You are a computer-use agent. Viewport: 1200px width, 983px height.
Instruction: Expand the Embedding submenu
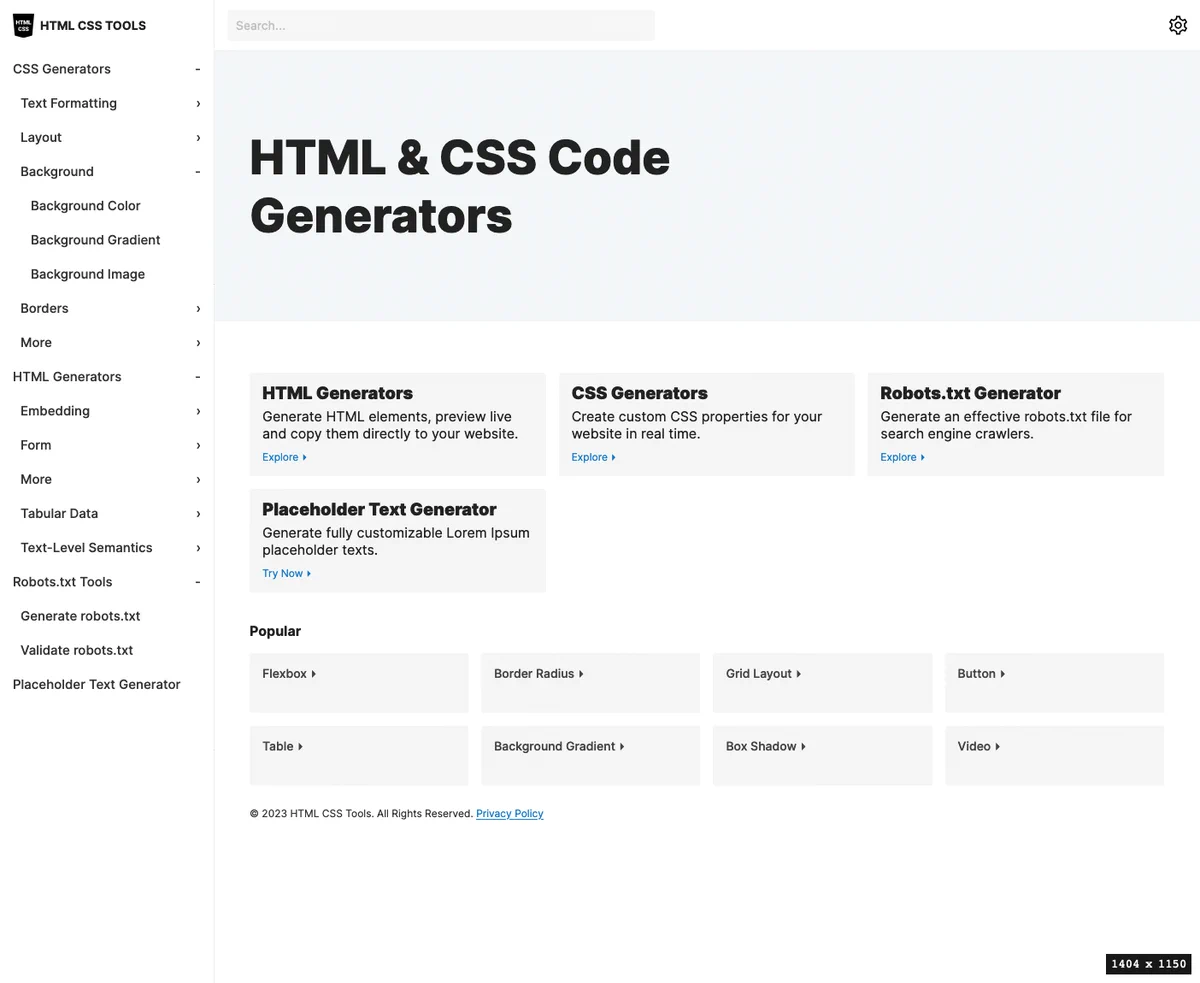tap(198, 411)
